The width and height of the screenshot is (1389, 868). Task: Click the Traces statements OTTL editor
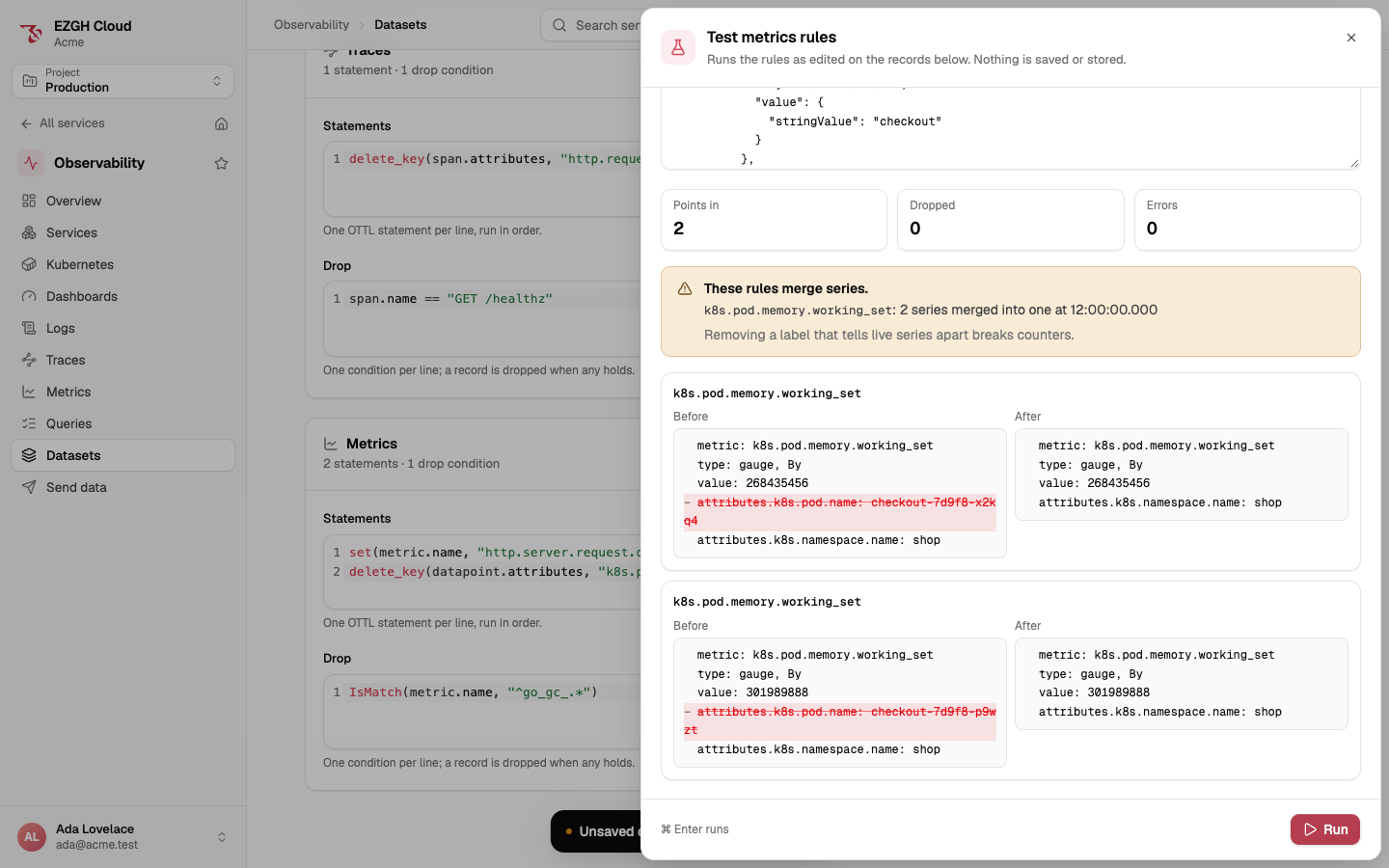(x=482, y=179)
